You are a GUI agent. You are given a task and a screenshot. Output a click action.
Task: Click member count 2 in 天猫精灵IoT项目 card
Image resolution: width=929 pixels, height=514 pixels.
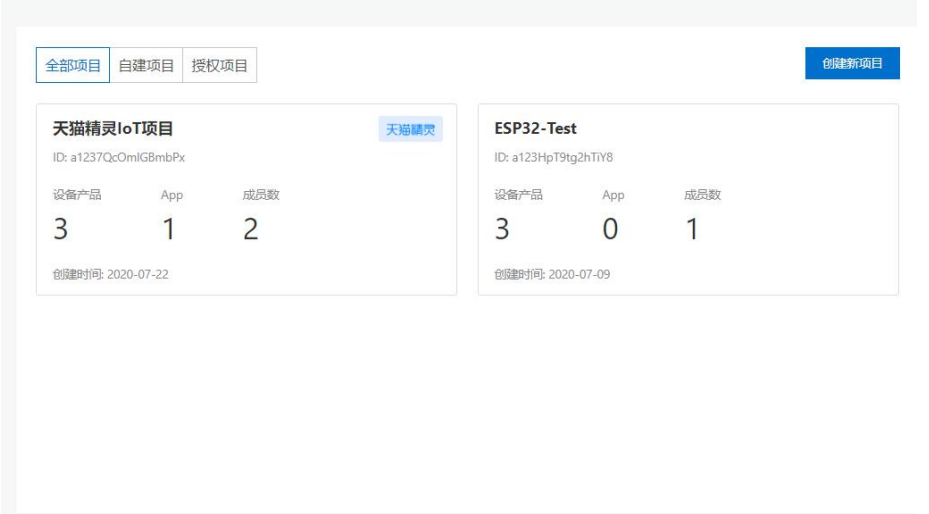(251, 229)
